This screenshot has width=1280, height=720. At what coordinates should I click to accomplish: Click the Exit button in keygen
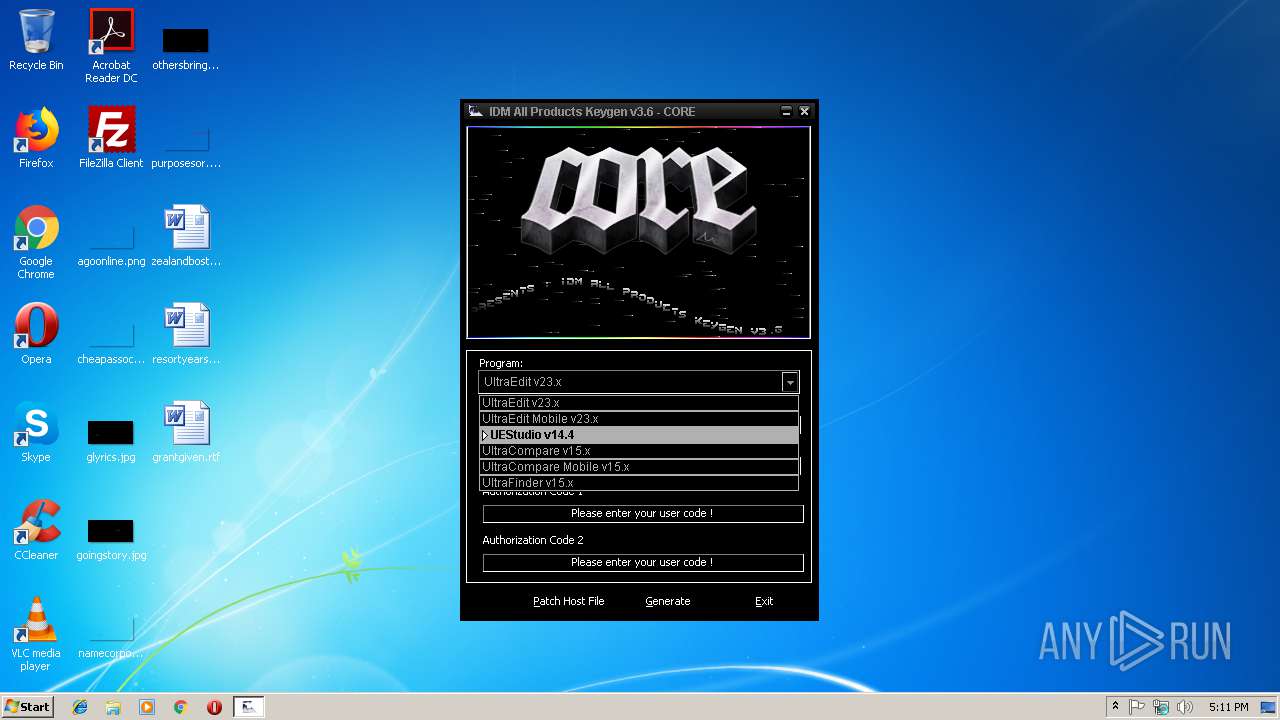[x=764, y=601]
